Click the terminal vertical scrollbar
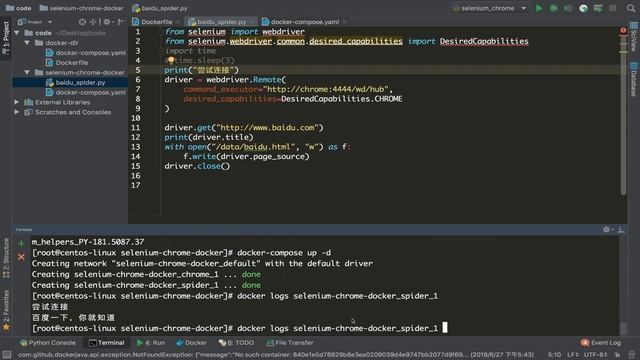 [623, 327]
